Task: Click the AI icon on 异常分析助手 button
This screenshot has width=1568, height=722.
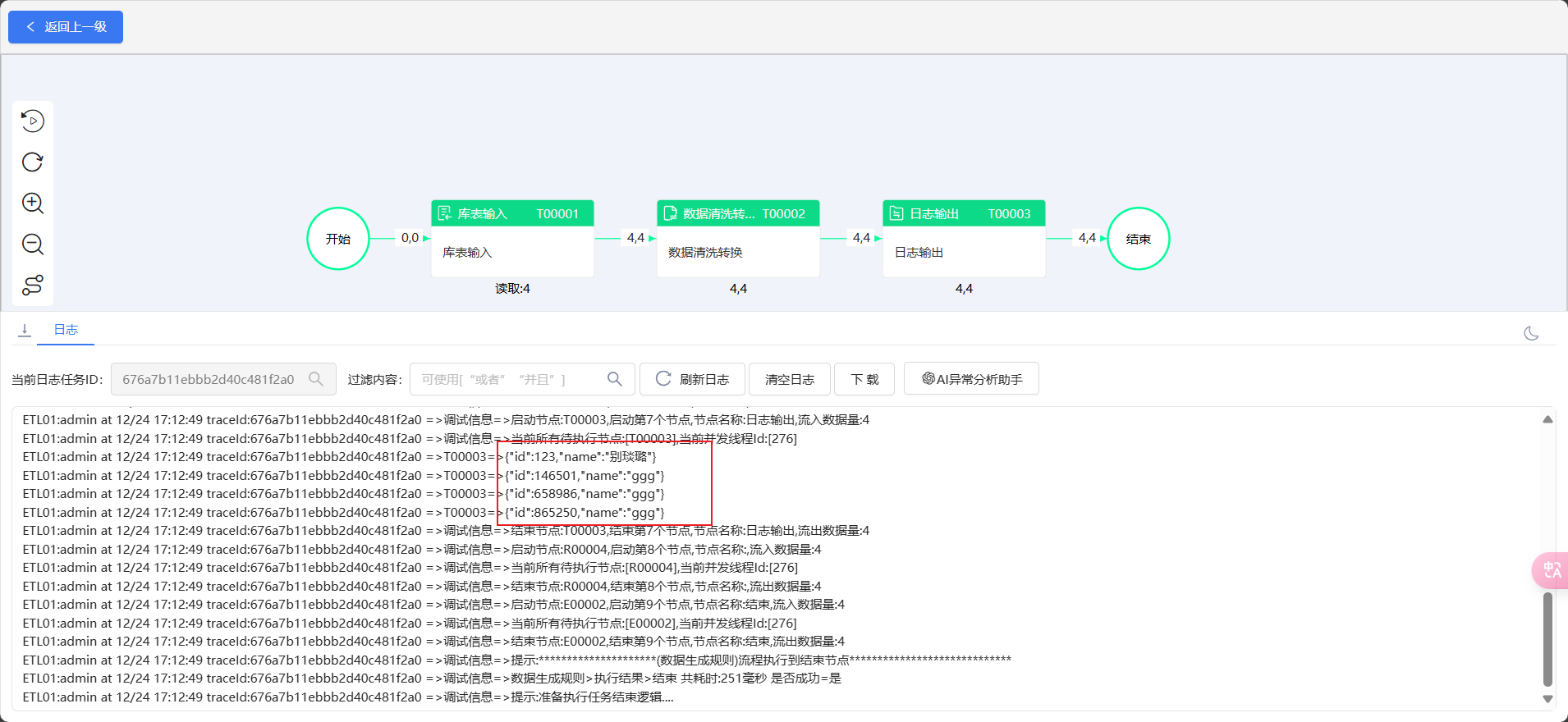Action: [928, 378]
